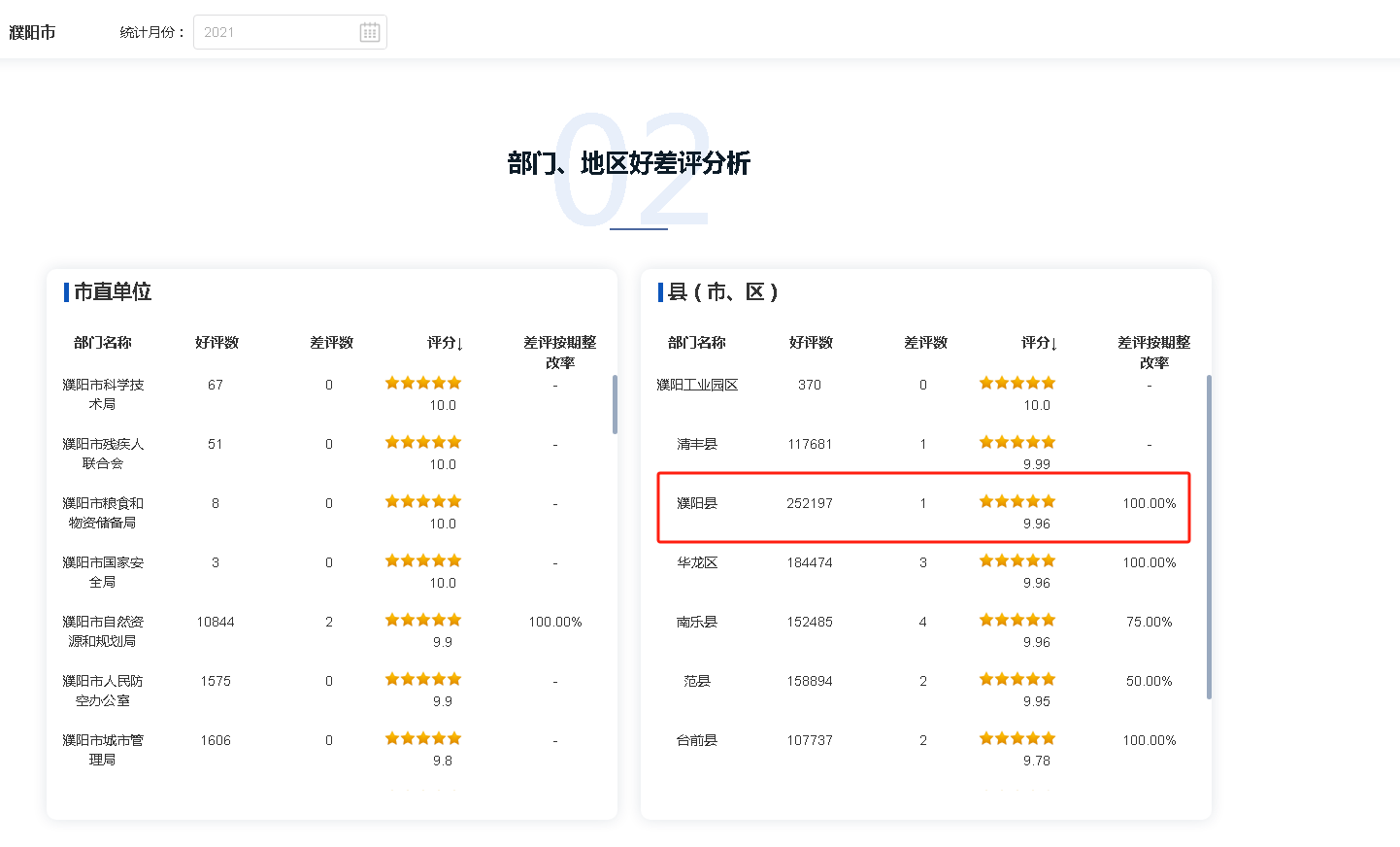Open the calendar picker icon for 统计月份
The image size is (1400, 847).
pyautogui.click(x=370, y=32)
